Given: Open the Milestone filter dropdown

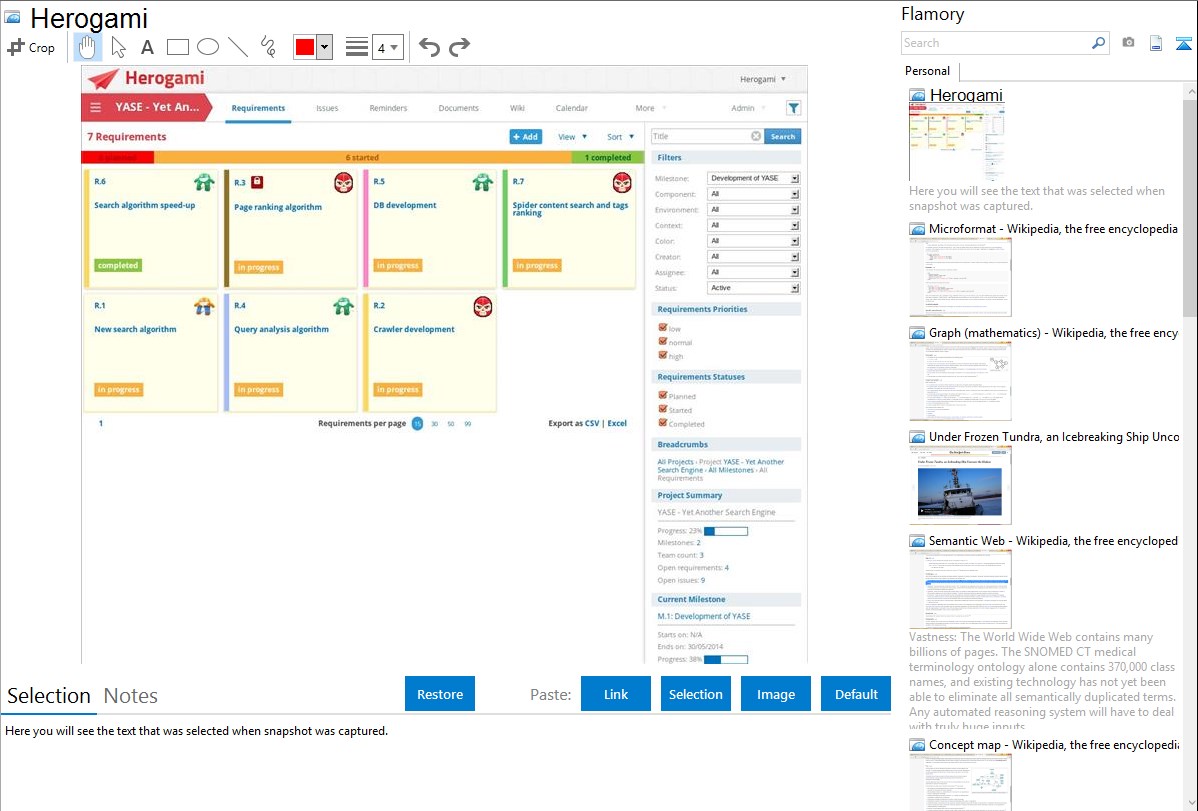Looking at the screenshot, I should tap(753, 178).
